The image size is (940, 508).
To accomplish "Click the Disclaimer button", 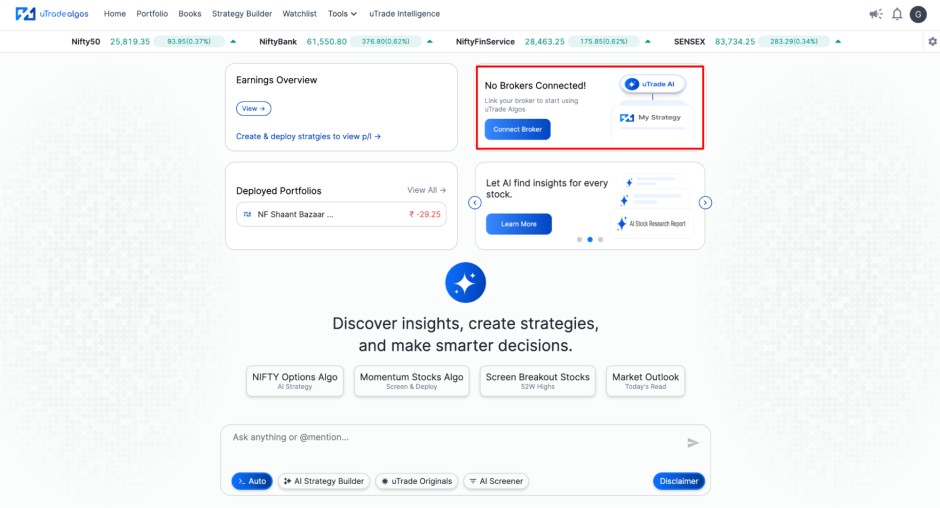I will pyautogui.click(x=679, y=481).
